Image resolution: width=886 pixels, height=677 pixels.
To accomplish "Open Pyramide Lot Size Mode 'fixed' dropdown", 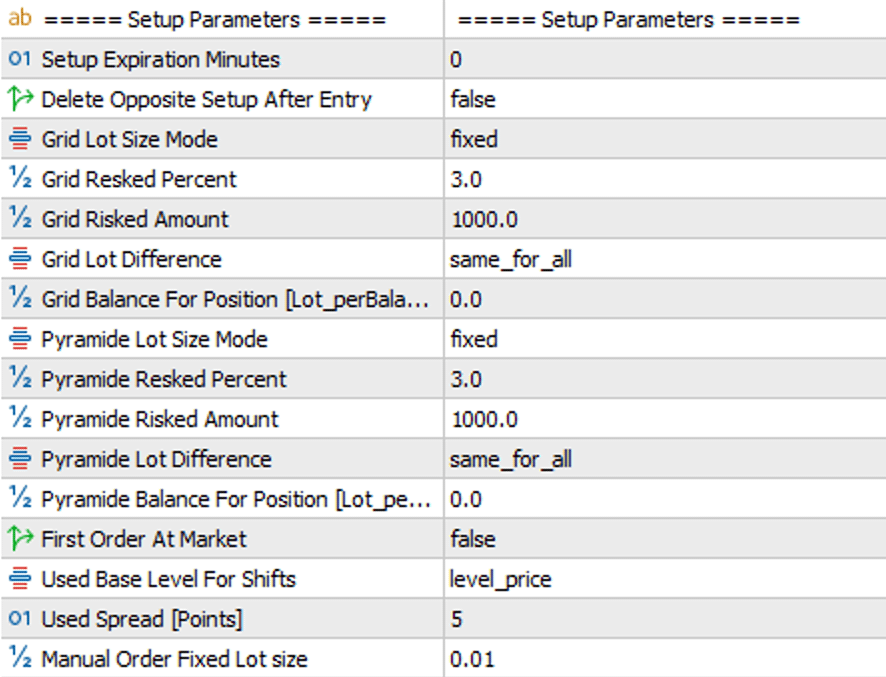I will pyautogui.click(x=474, y=339).
